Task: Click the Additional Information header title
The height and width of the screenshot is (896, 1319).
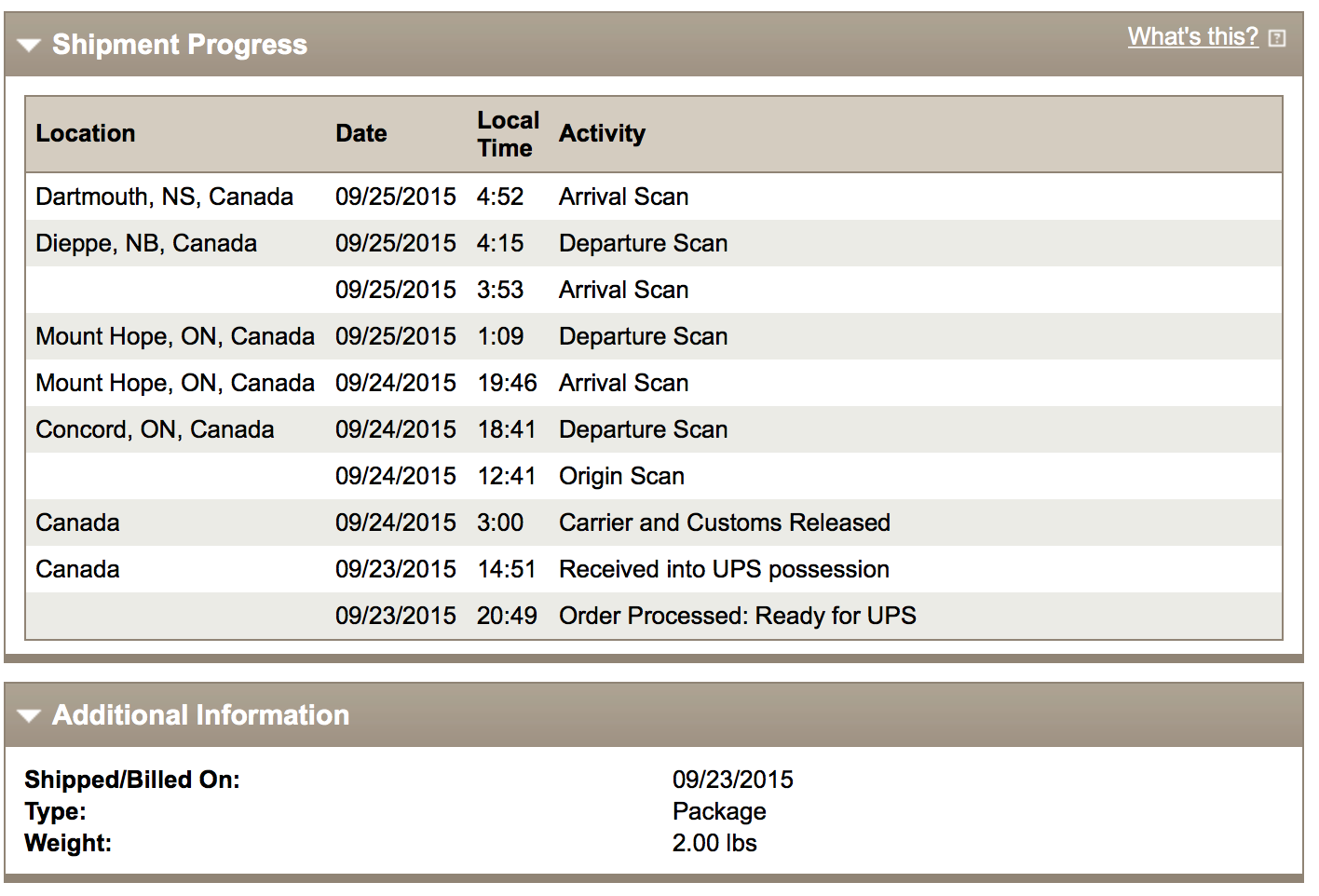Action: pyautogui.click(x=200, y=715)
